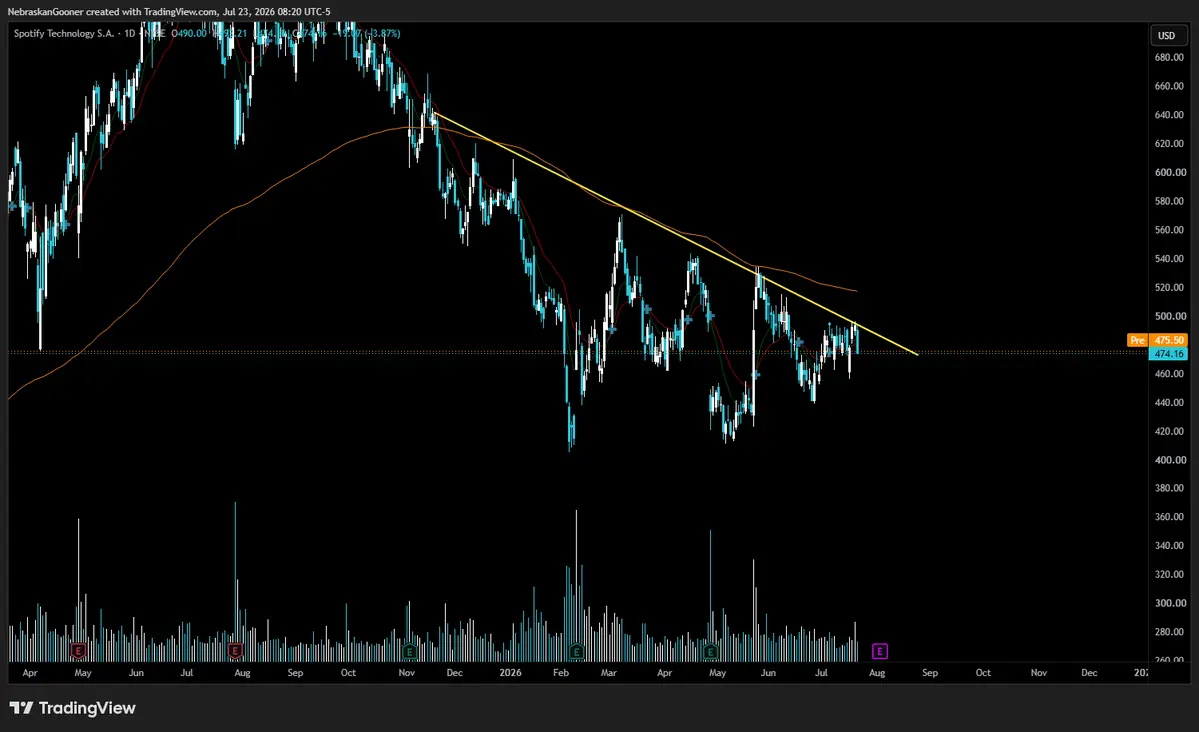Click the Spotify Technology S.A. symbol title
The width and height of the screenshot is (1199, 732).
point(63,33)
